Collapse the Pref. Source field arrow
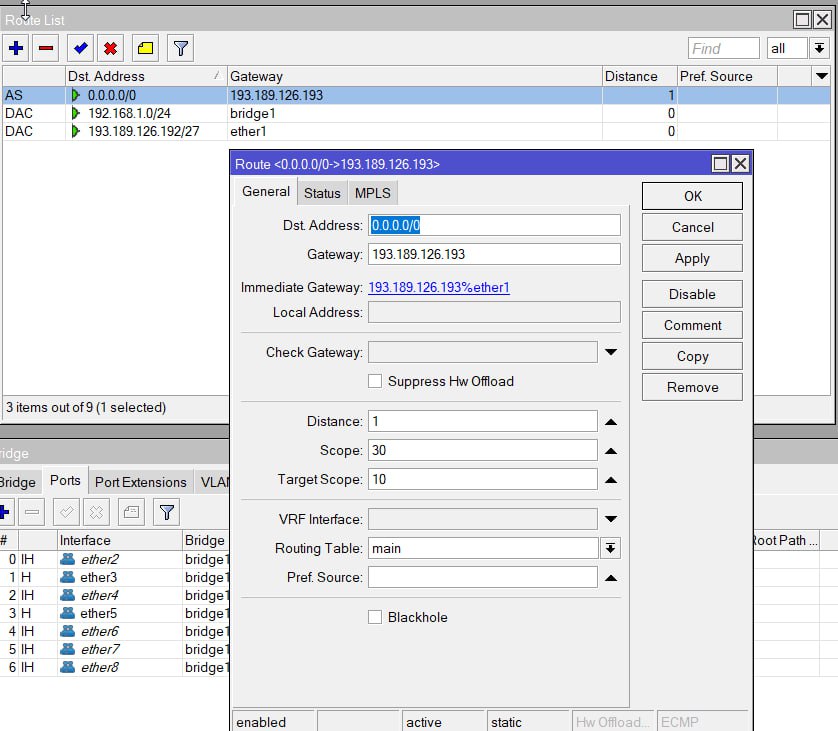The image size is (838, 731). [611, 578]
